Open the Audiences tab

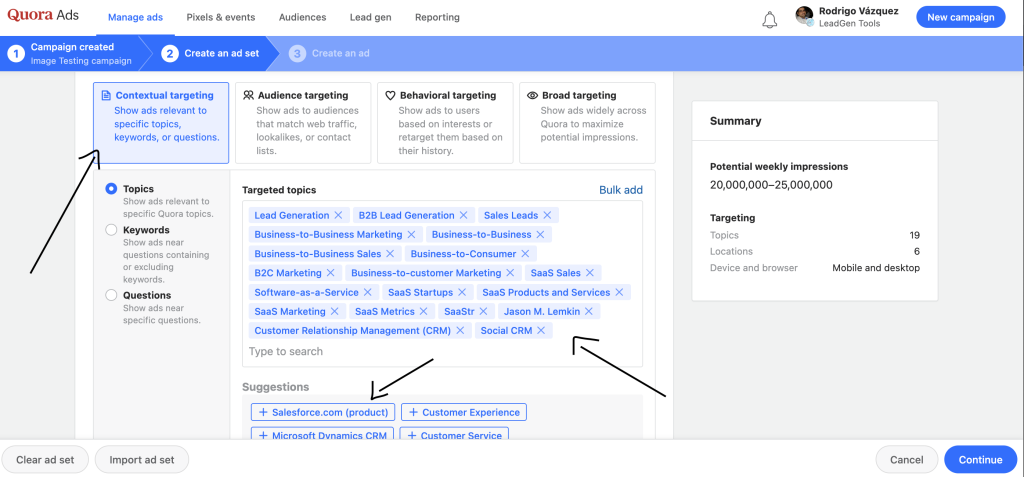[302, 18]
